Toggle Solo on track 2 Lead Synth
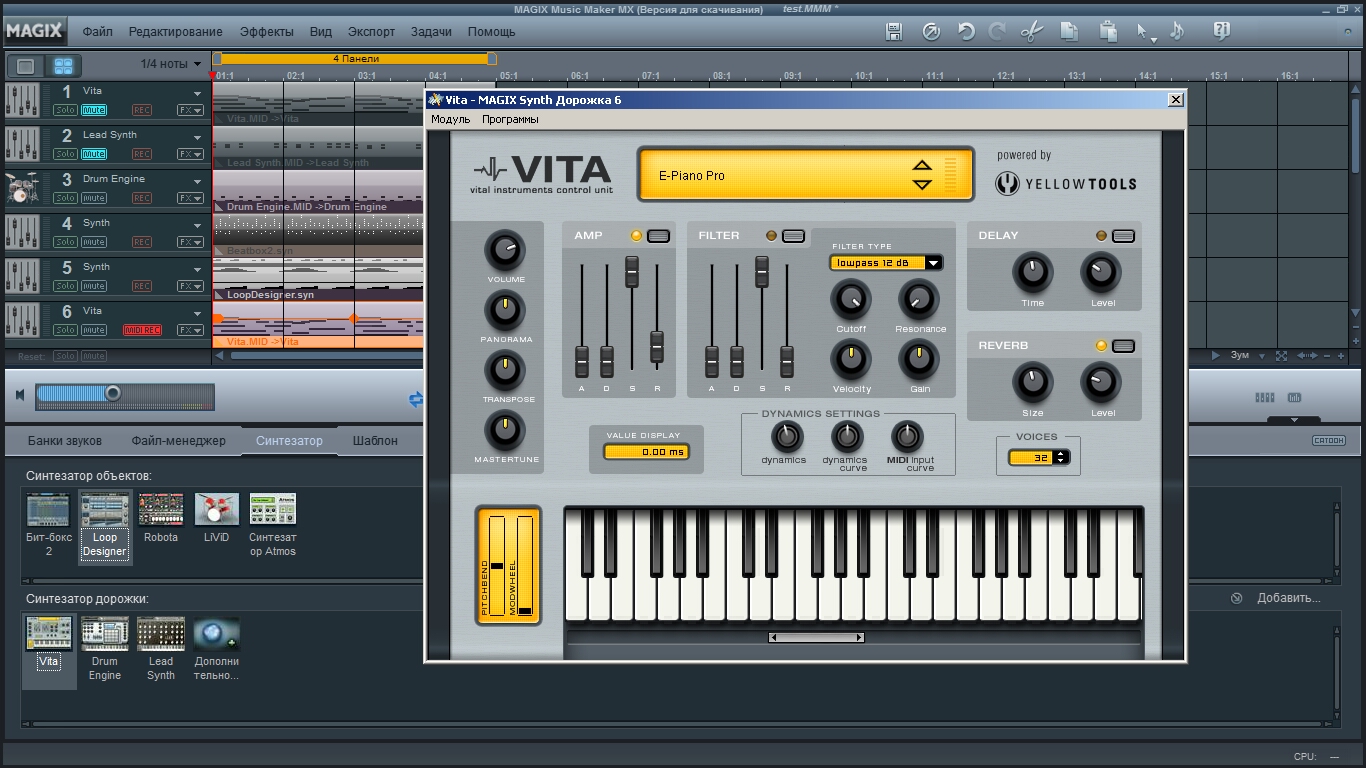 (x=65, y=154)
